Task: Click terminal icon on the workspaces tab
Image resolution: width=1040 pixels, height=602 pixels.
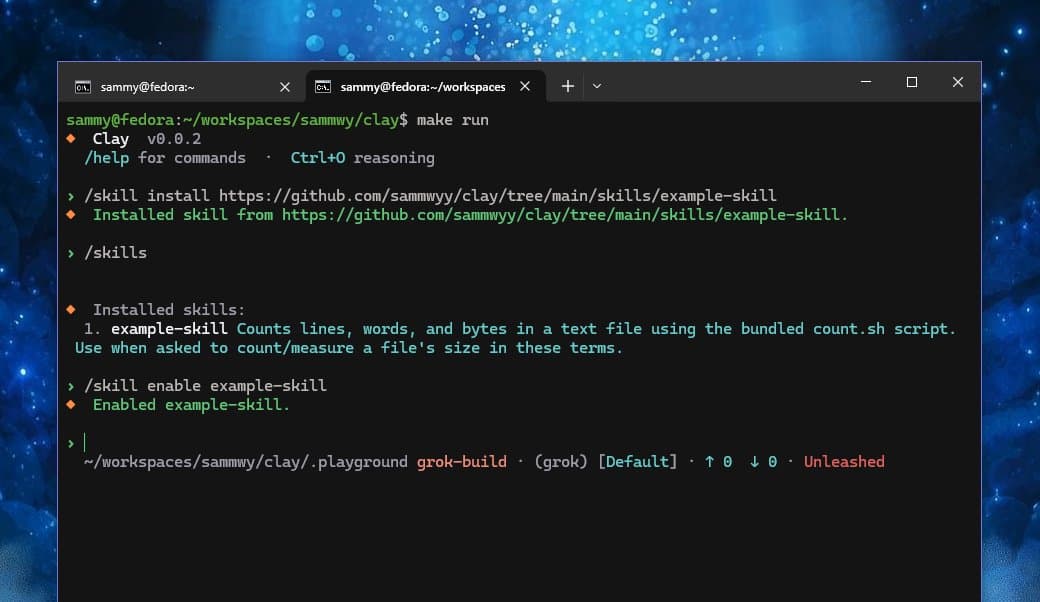Action: [x=323, y=87]
